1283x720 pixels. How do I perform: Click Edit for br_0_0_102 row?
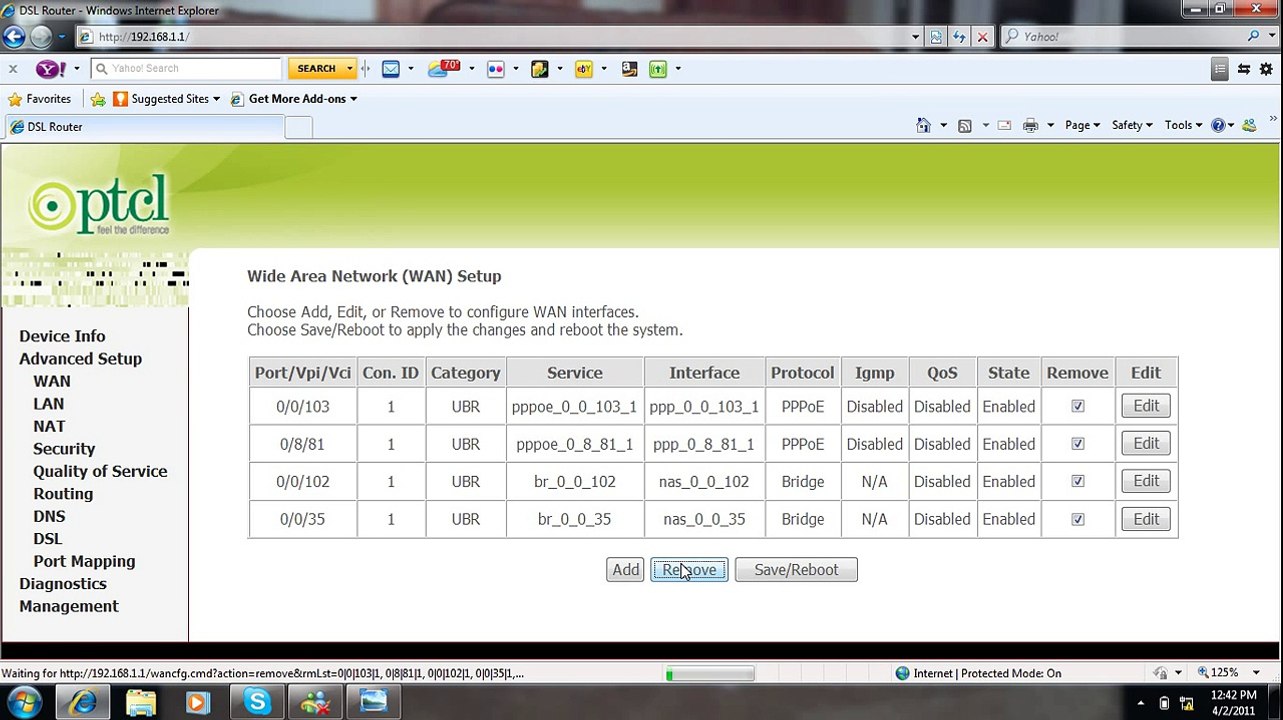(x=1146, y=481)
